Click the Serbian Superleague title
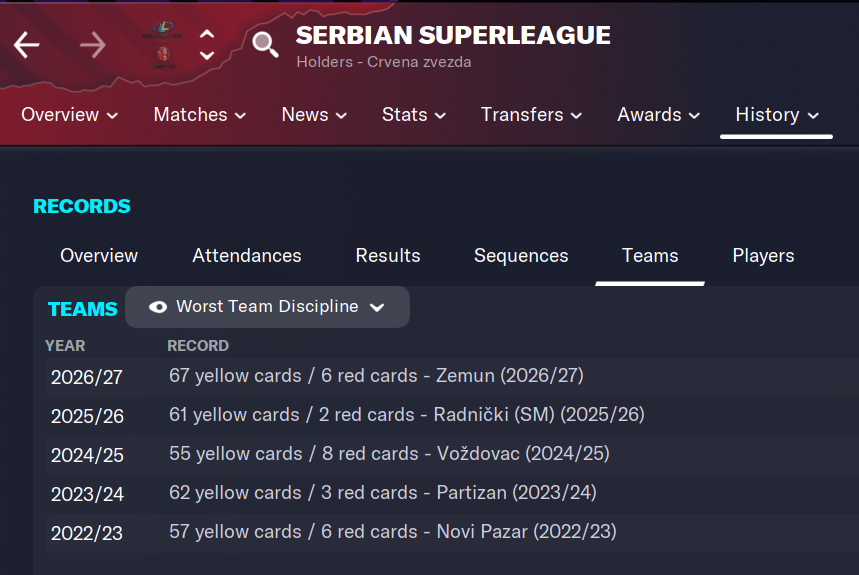Screen dimensions: 859x575 click(x=453, y=36)
